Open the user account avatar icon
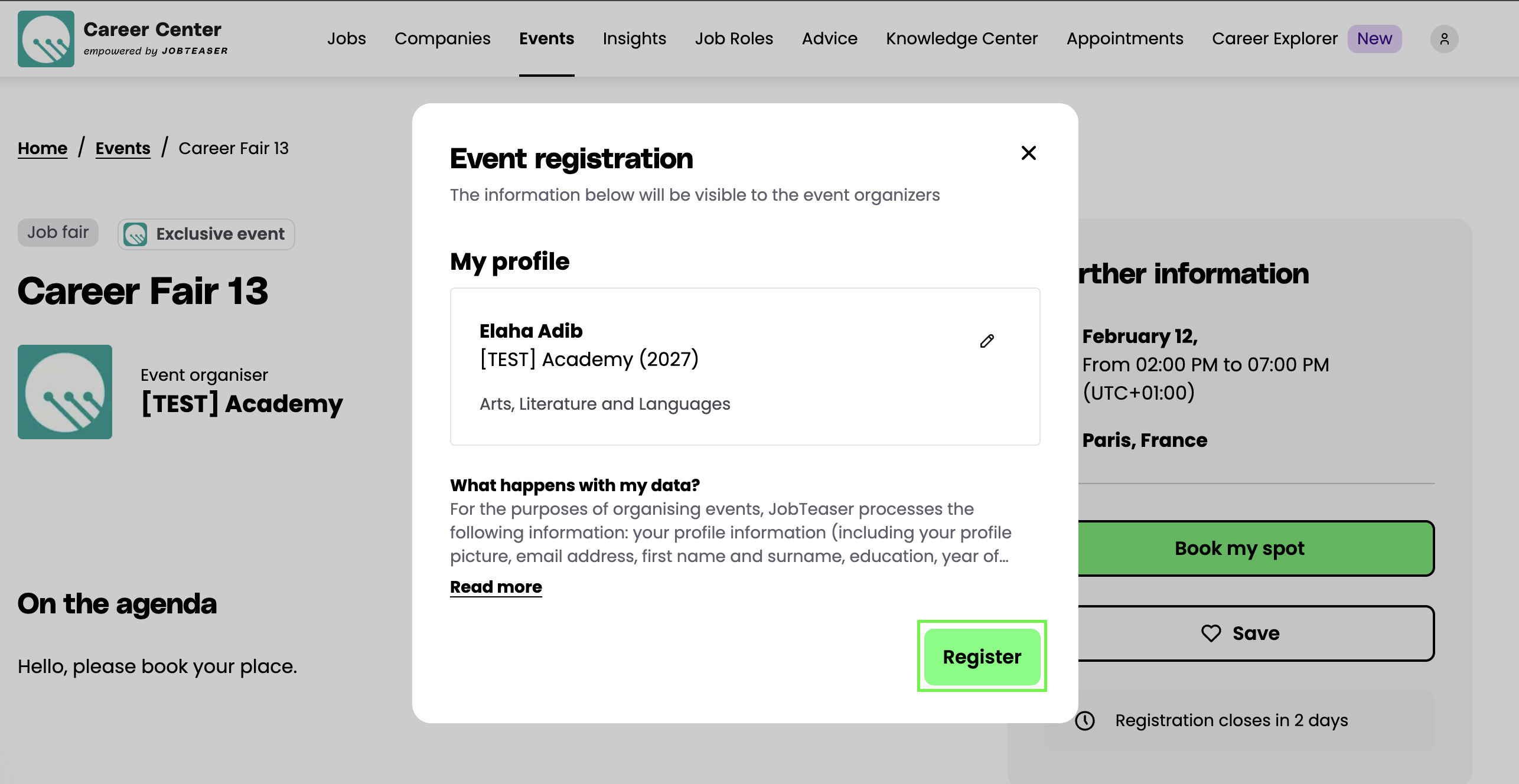This screenshot has height=784, width=1519. coord(1444,39)
